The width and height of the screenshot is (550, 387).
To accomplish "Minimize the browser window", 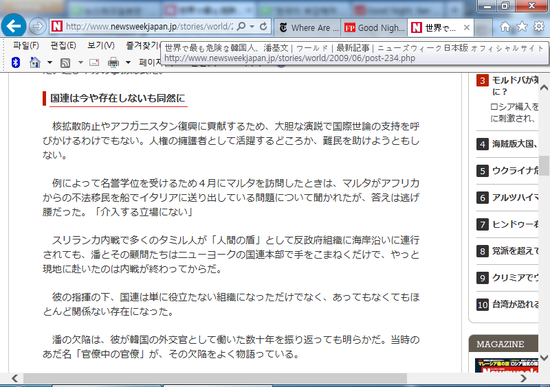I will 488,6.
